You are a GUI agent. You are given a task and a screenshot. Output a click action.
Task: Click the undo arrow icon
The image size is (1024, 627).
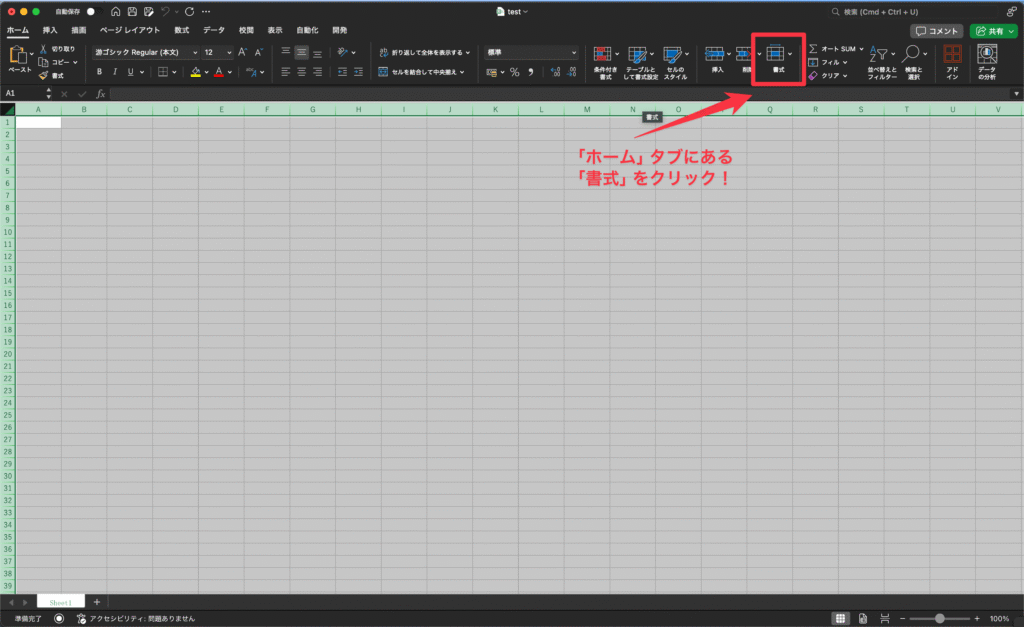click(166, 12)
